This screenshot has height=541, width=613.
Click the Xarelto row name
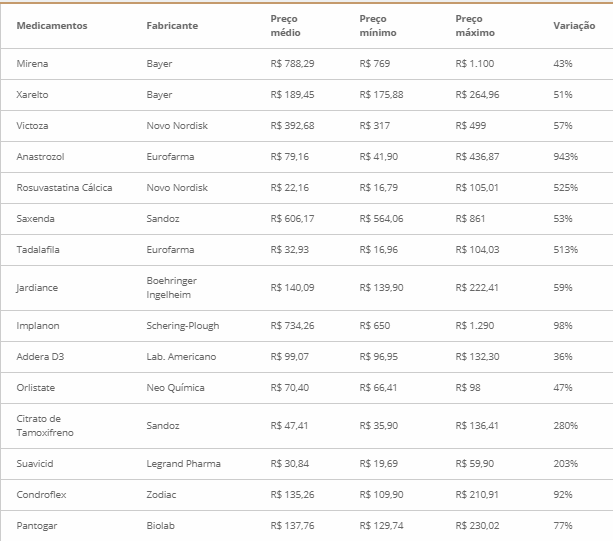coord(33,95)
